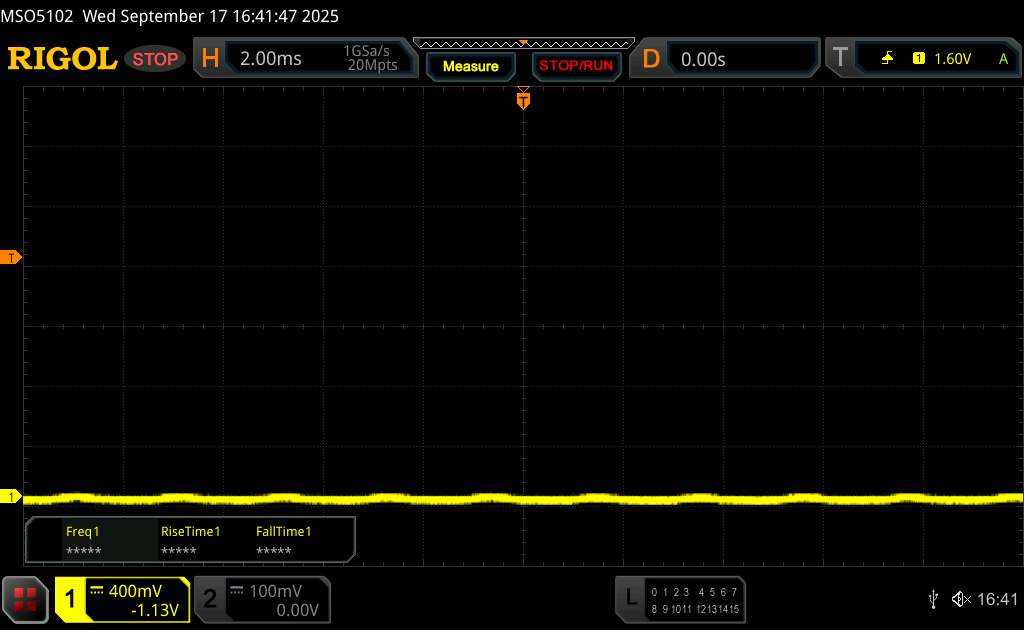Click the USB connection status icon
The width and height of the screenshot is (1024, 630).
(933, 599)
